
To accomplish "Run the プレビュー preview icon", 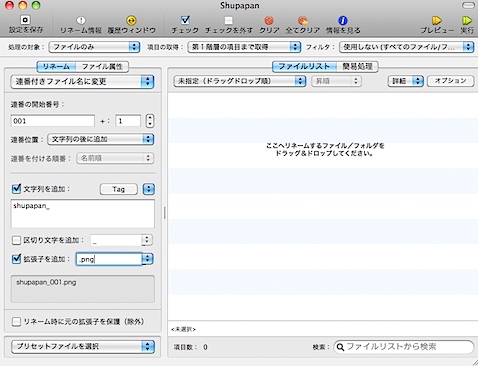I will pyautogui.click(x=437, y=21).
